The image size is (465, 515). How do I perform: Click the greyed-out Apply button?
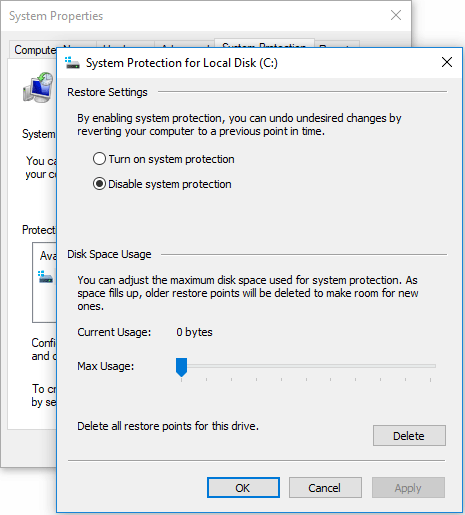[408, 488]
